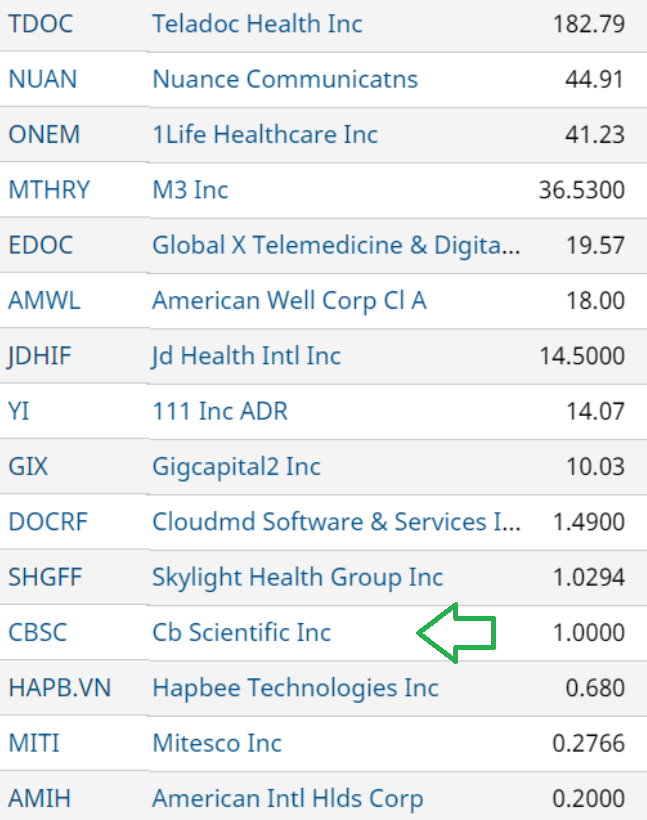
Task: Open Global X Telemedicine & Digital link
Action: coord(336,245)
